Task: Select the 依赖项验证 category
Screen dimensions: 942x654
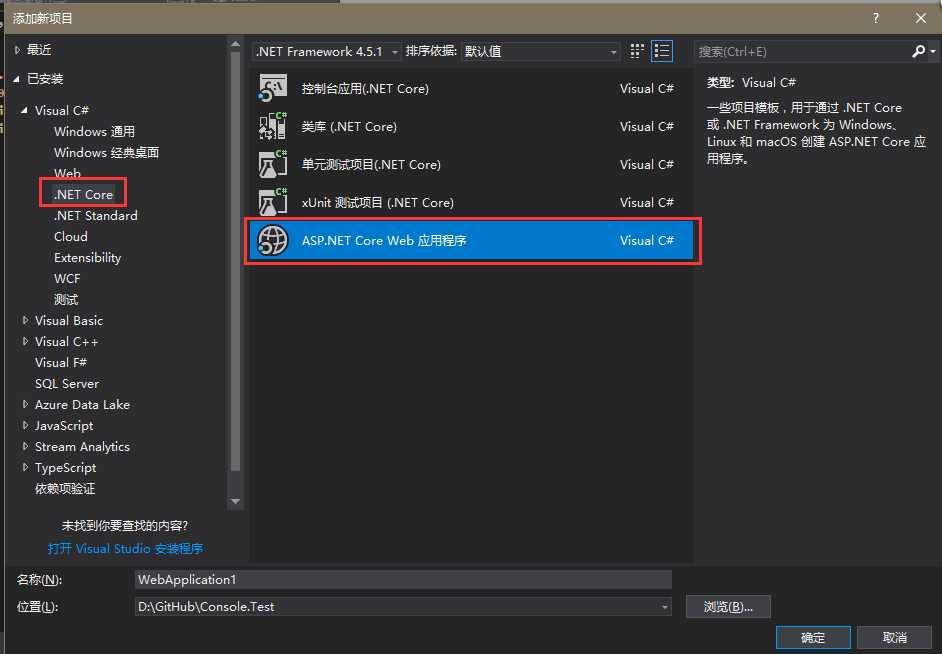Action: click(65, 489)
